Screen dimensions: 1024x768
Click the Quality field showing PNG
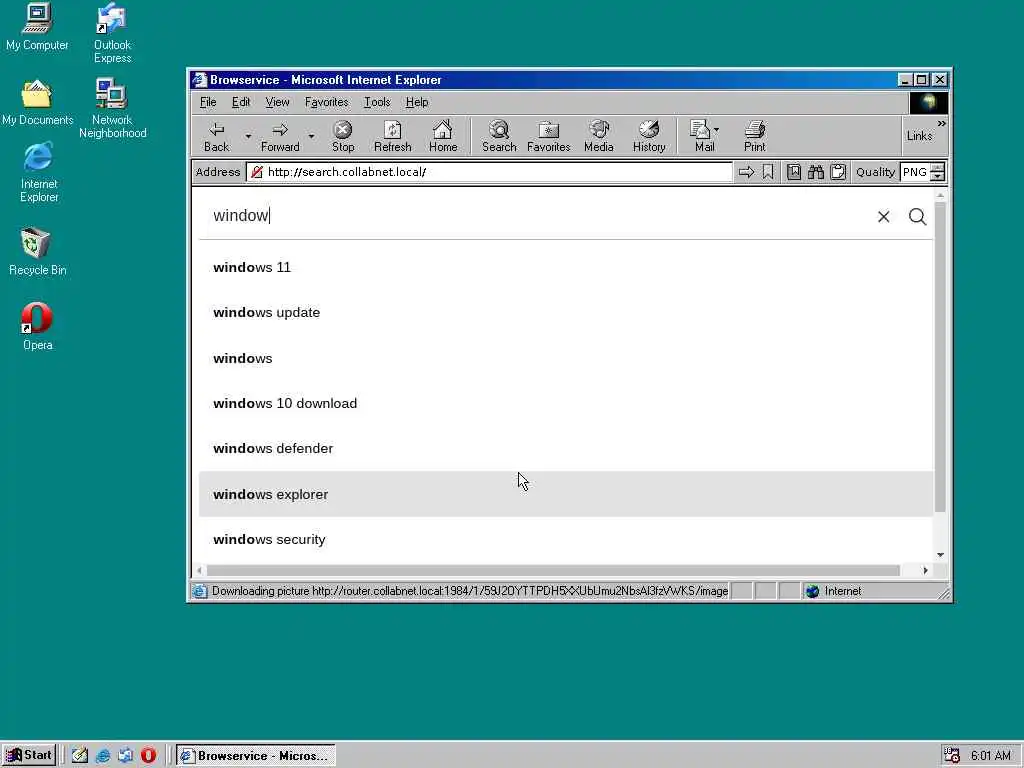(x=915, y=172)
